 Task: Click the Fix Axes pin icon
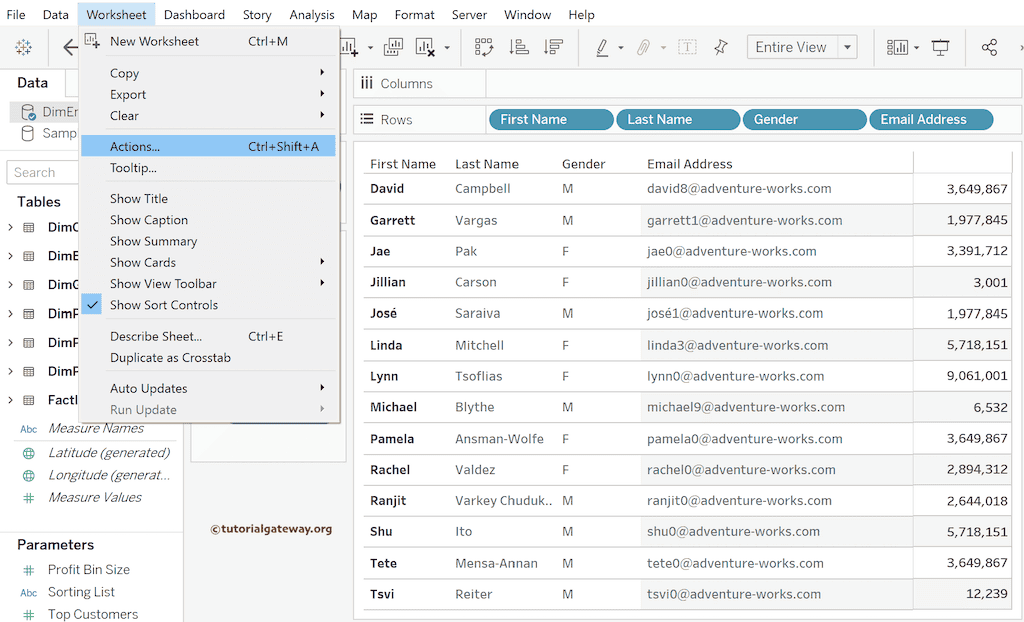coord(720,47)
